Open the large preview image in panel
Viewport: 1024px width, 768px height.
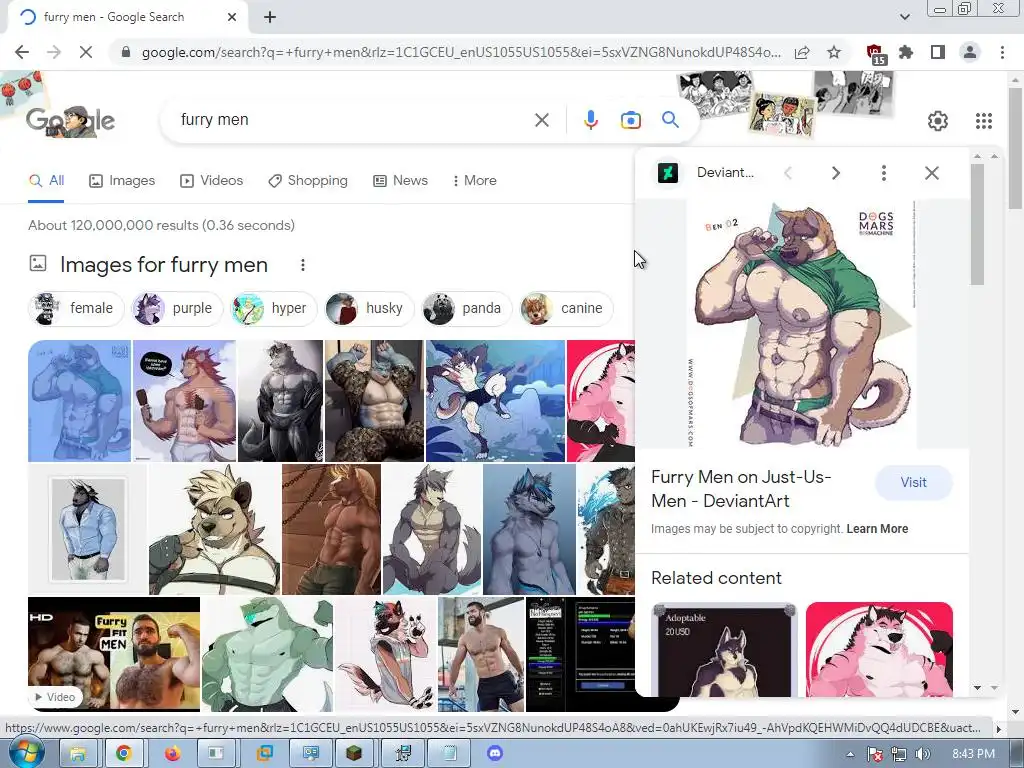click(x=802, y=325)
